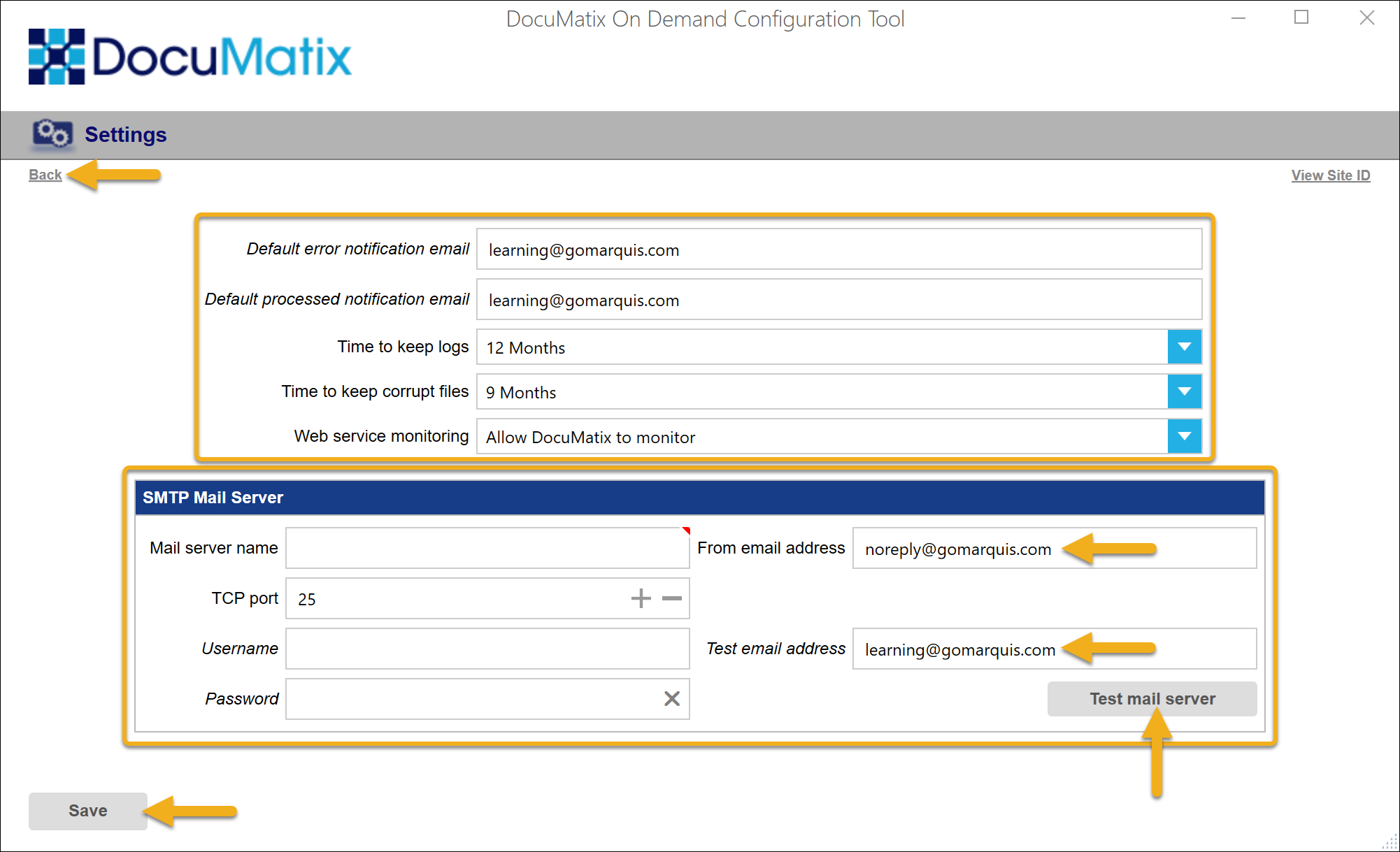Image resolution: width=1400 pixels, height=852 pixels.
Task: Minimize the Configuration Tool window
Action: click(1238, 18)
